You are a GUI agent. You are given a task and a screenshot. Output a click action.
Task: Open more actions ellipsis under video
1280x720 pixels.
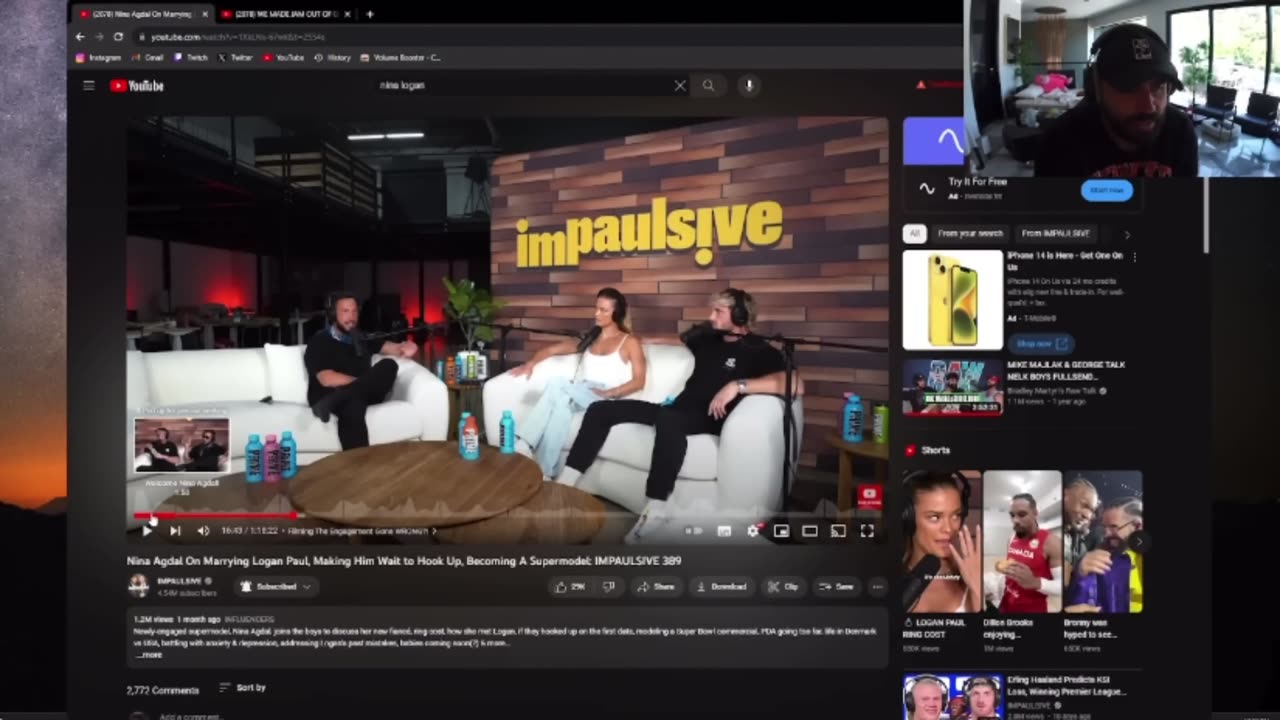[877, 587]
